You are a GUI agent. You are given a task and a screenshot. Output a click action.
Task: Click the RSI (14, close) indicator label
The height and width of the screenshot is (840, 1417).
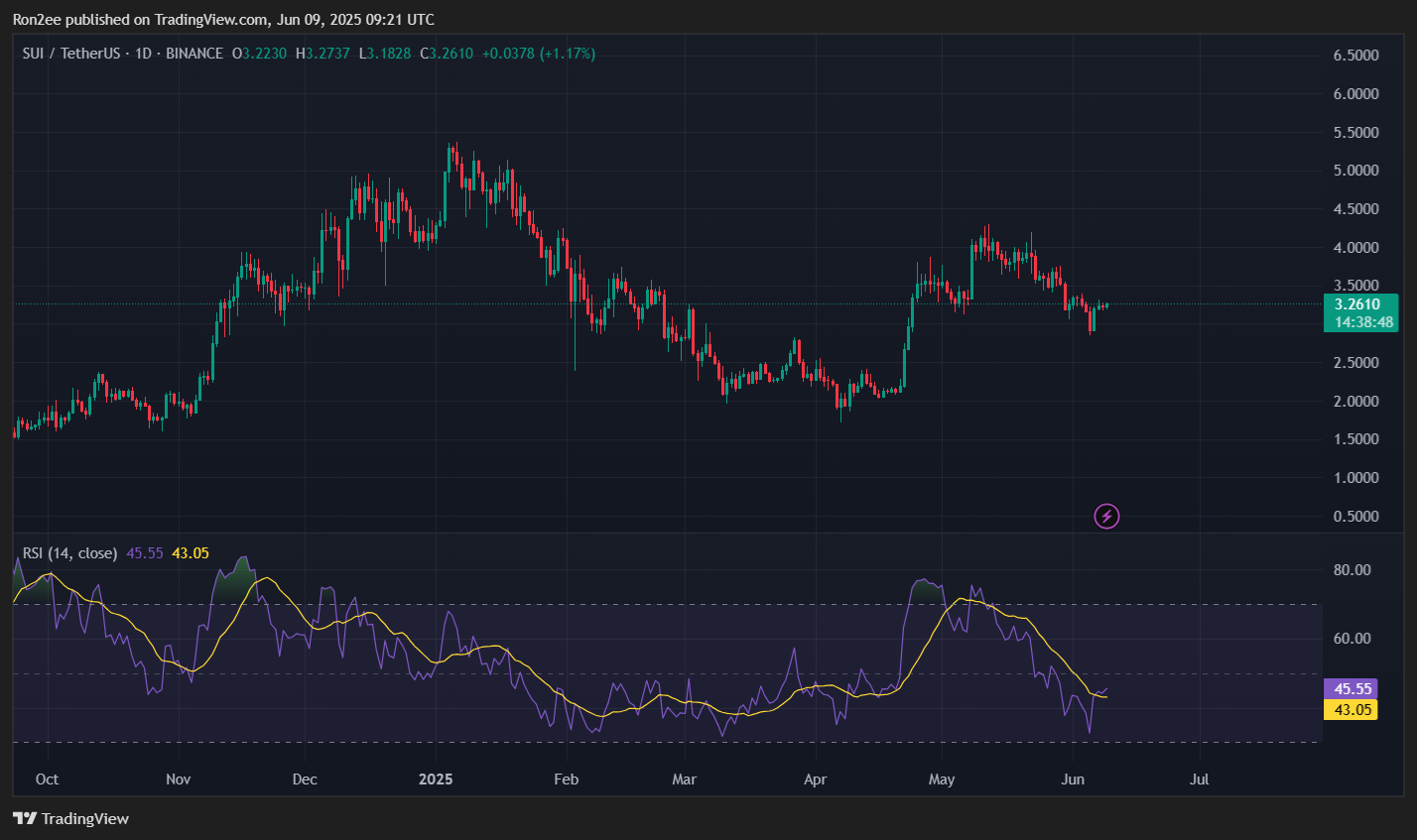pos(69,553)
